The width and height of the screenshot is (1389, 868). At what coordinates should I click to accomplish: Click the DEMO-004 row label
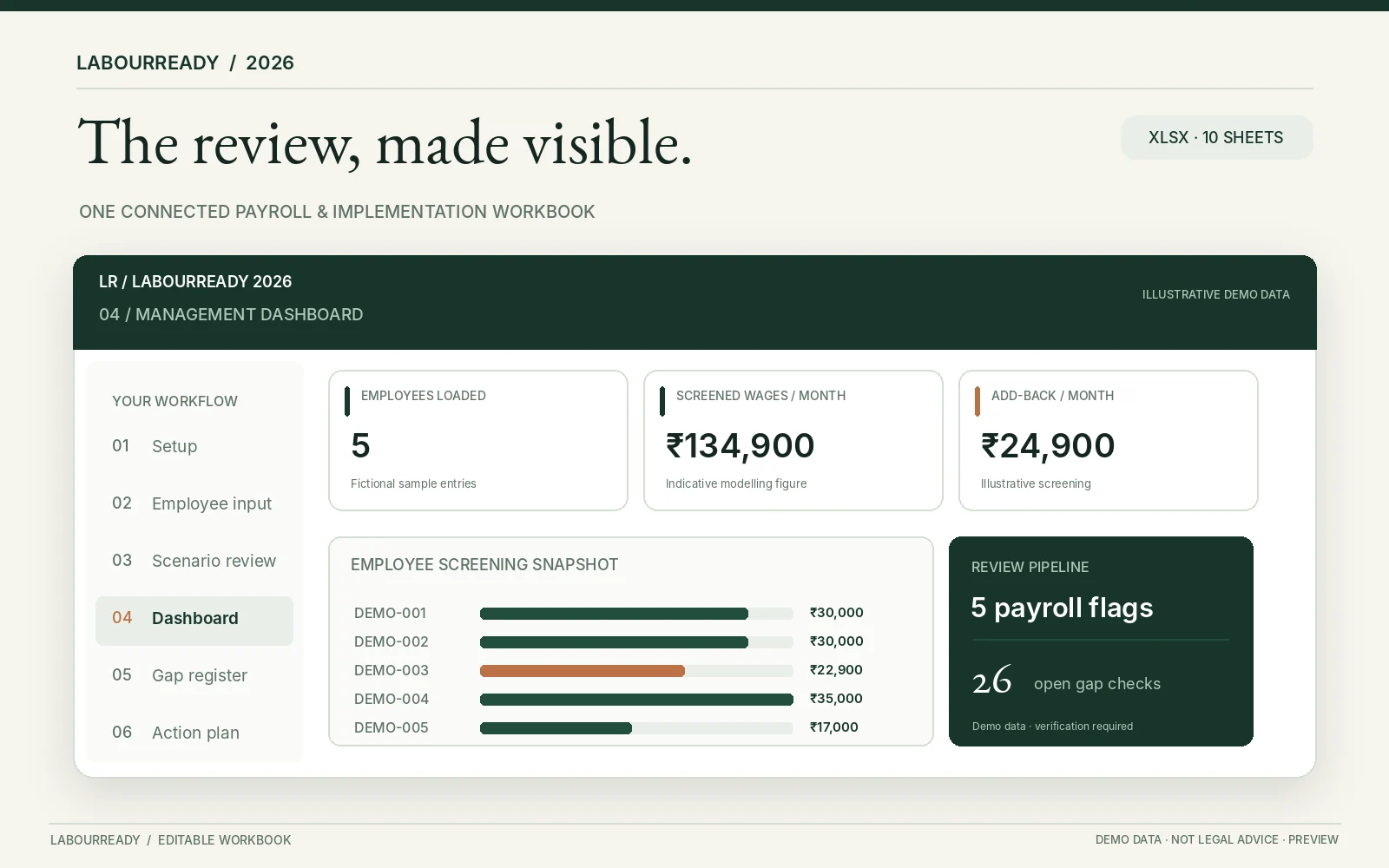point(392,699)
